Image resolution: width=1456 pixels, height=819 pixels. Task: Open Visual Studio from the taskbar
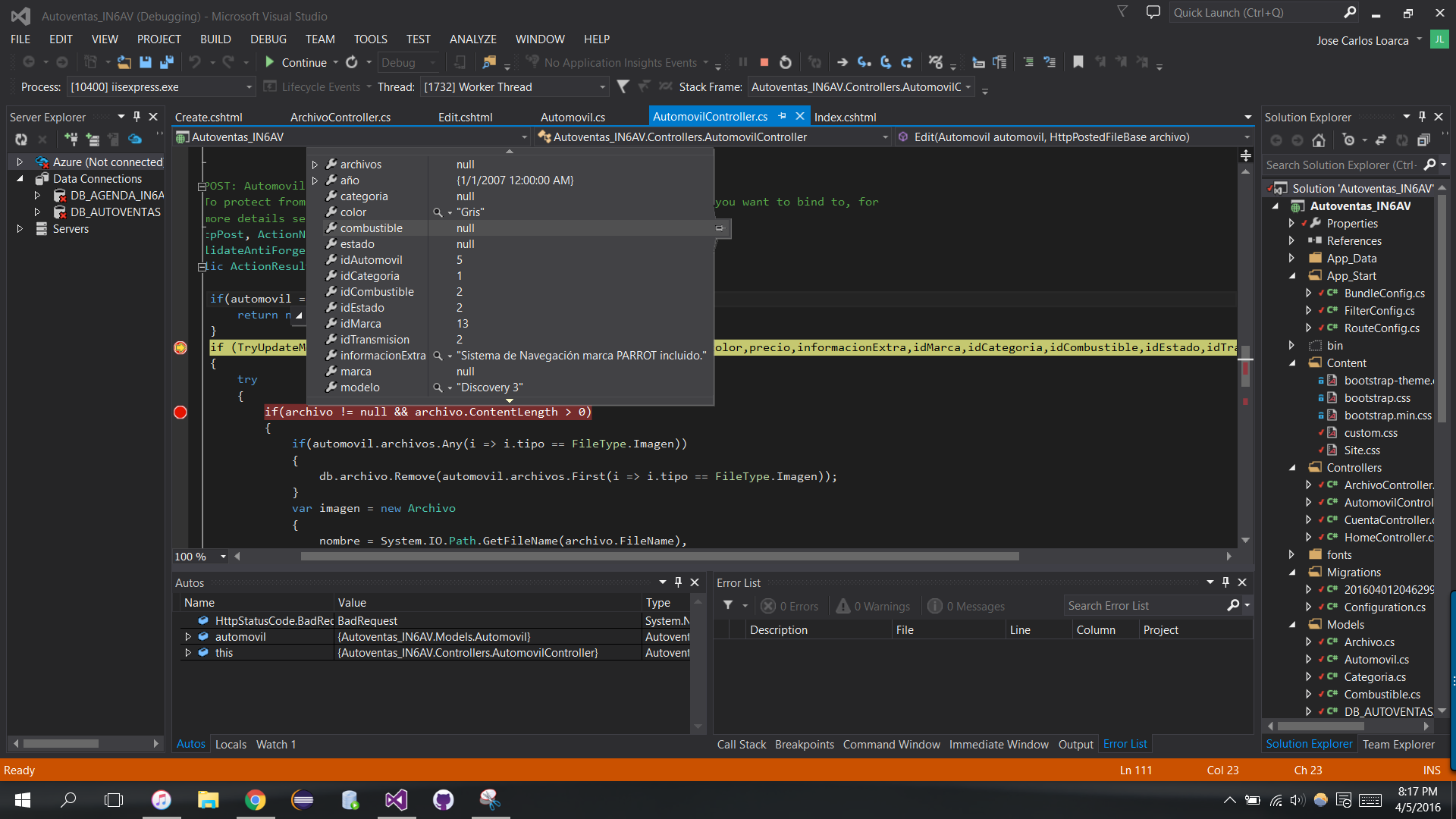(396, 800)
